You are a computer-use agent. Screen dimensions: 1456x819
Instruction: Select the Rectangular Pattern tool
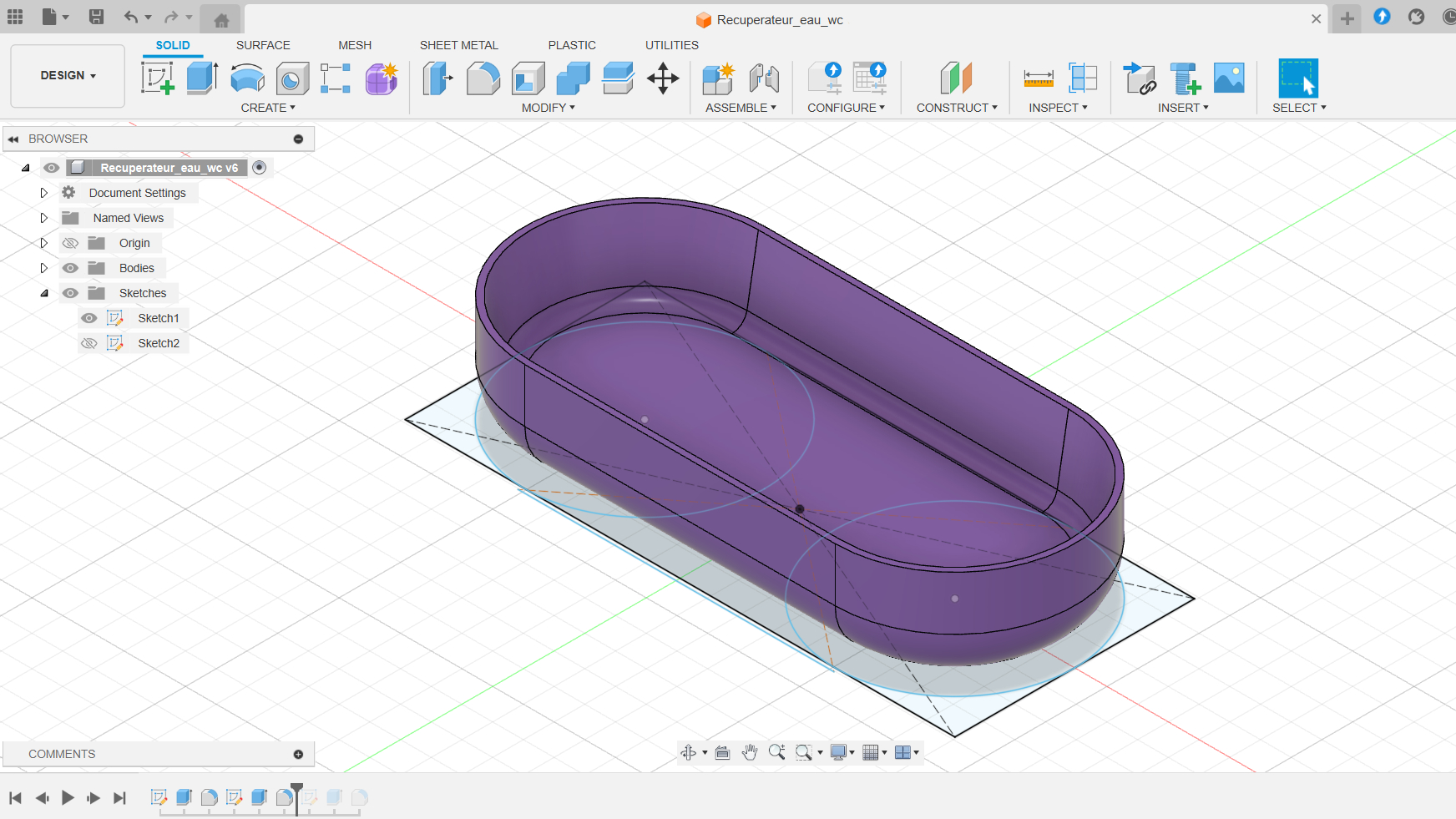pos(336,78)
